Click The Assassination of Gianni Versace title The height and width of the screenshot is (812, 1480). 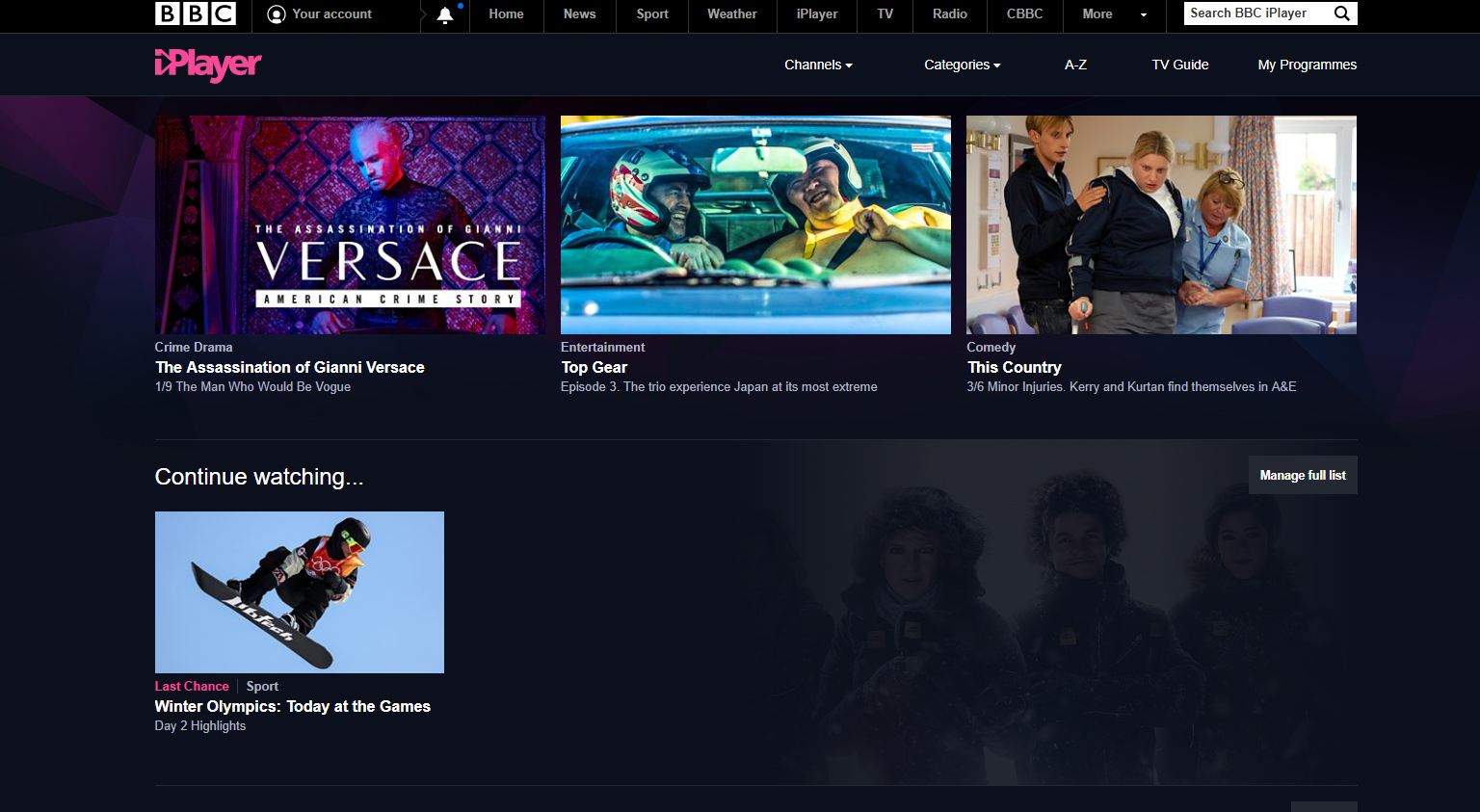290,367
